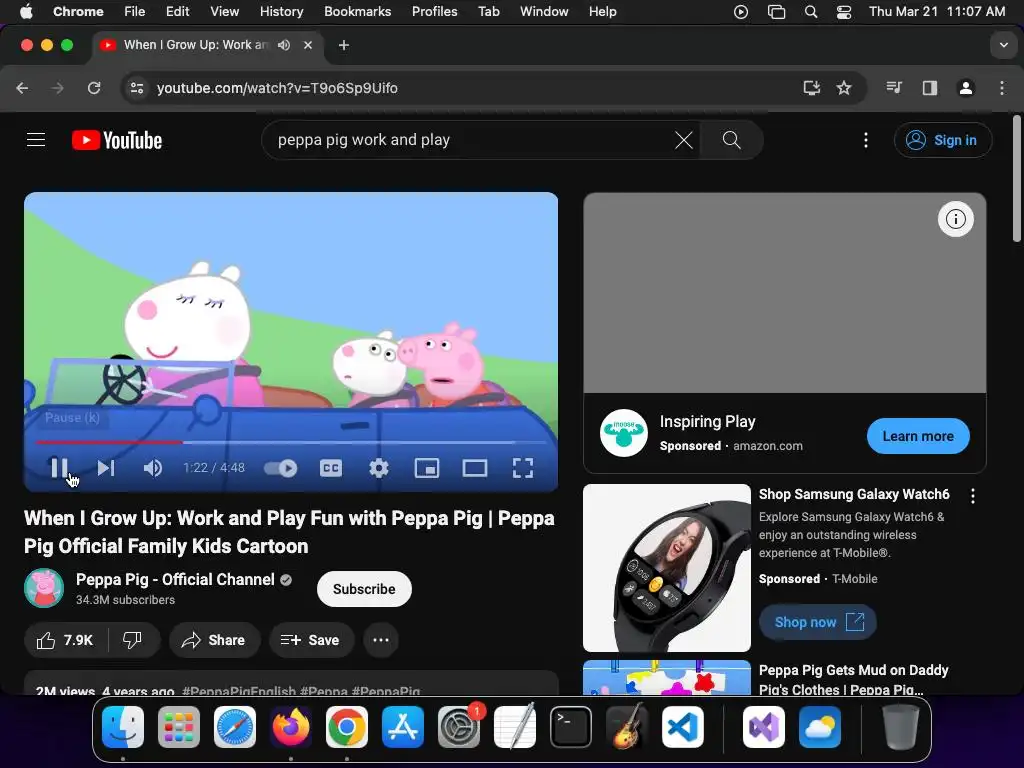Install app icon in address bar
The image size is (1024, 768).
[811, 88]
